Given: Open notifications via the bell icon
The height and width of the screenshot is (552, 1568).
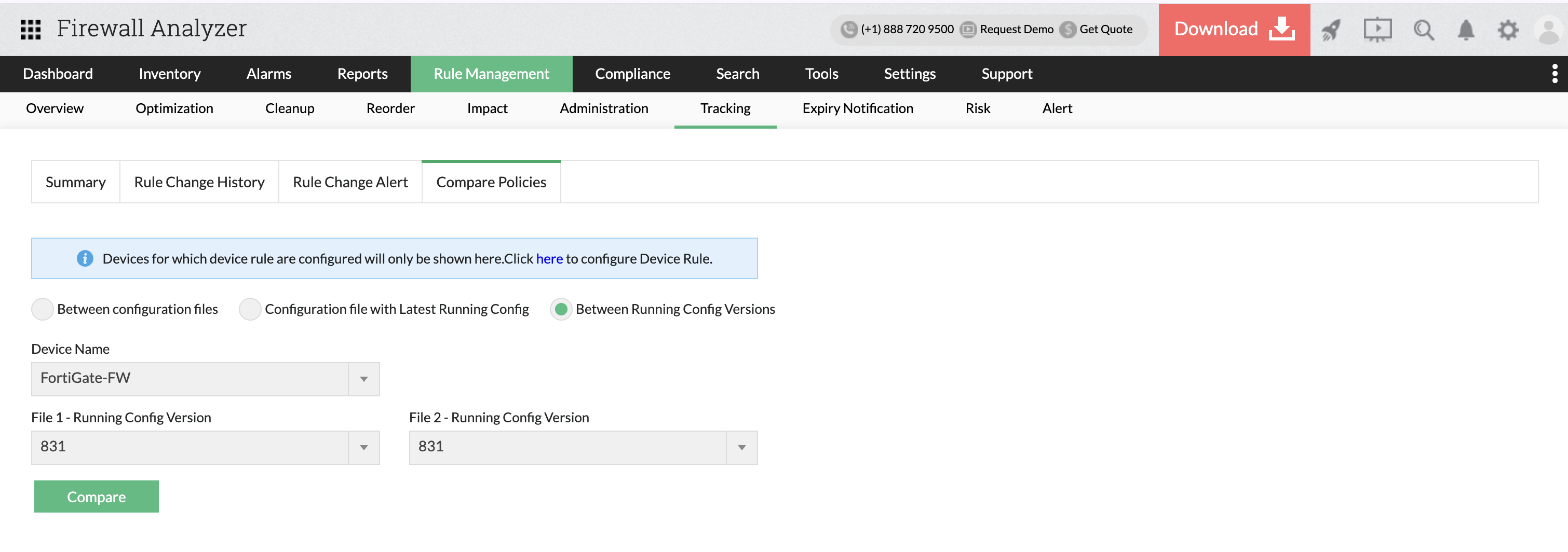Looking at the screenshot, I should click(x=1466, y=29).
